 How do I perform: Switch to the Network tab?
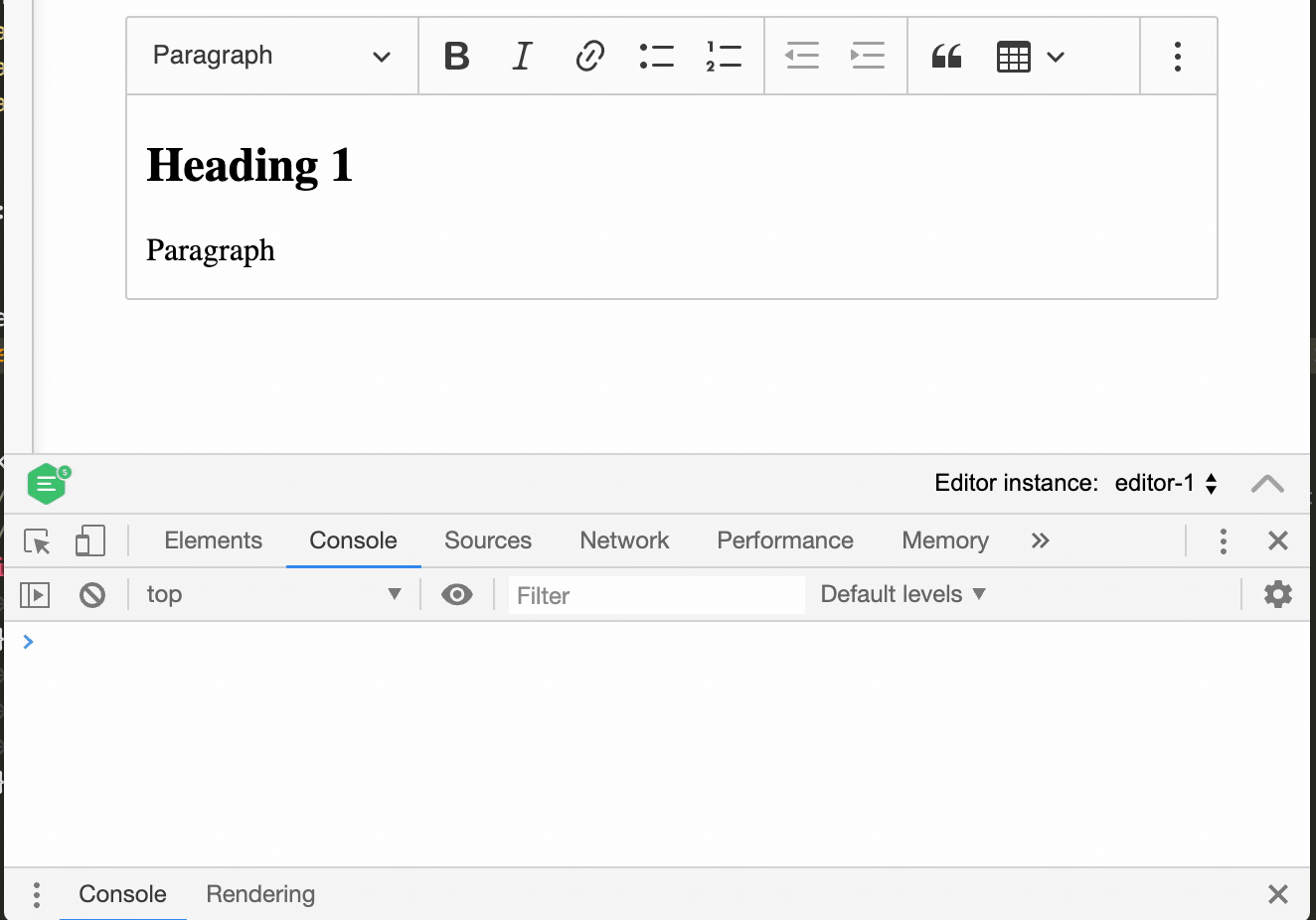[x=623, y=540]
